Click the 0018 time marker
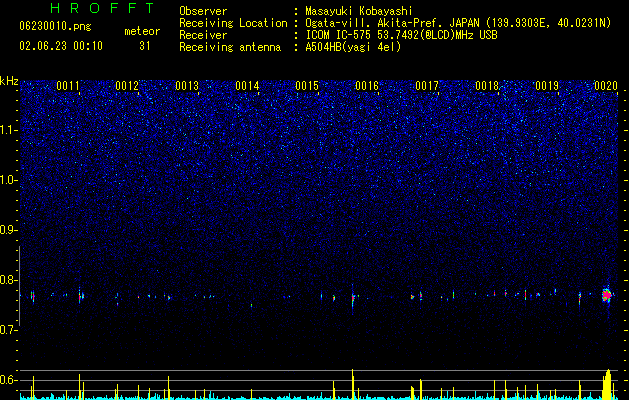629x400 pixels. click(487, 86)
